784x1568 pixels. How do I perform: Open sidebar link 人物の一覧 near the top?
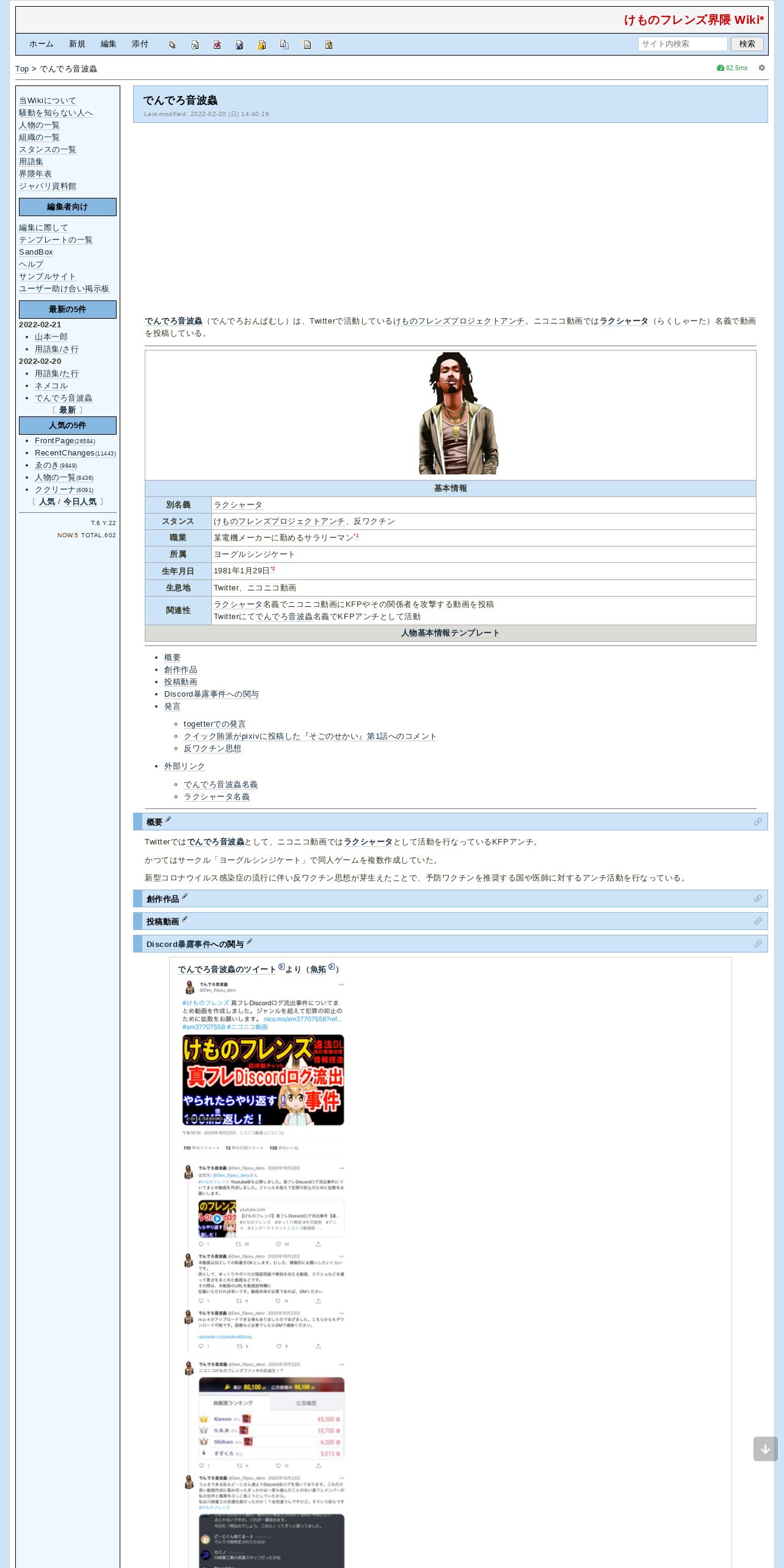39,125
